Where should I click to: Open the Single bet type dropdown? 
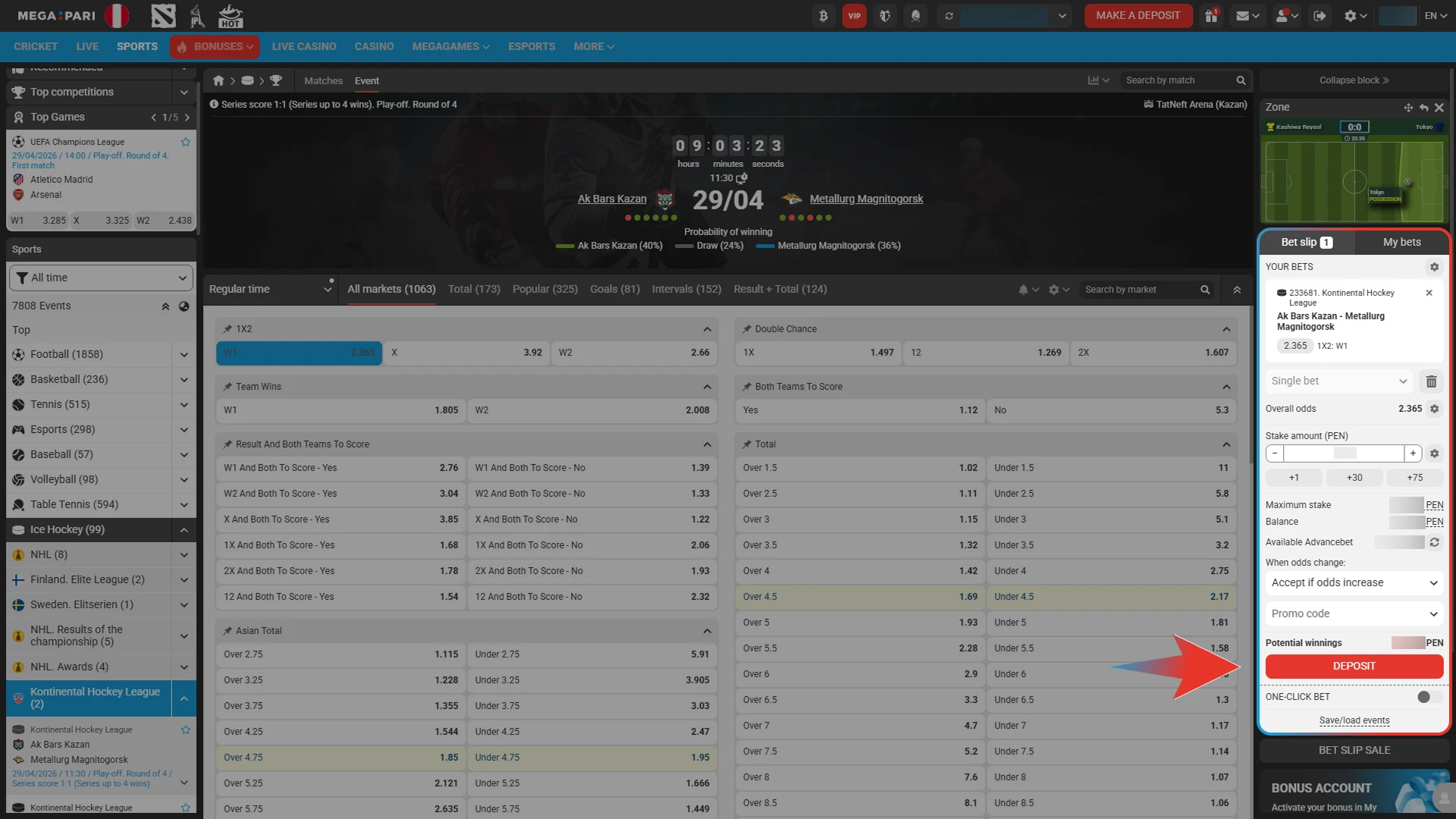coord(1339,381)
